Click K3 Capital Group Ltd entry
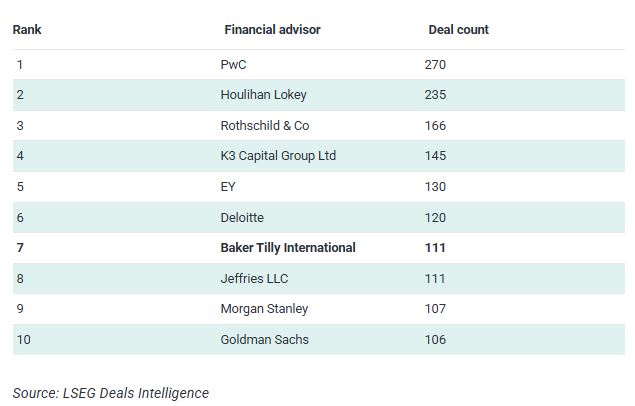Image resolution: width=635 pixels, height=406 pixels. 278,156
